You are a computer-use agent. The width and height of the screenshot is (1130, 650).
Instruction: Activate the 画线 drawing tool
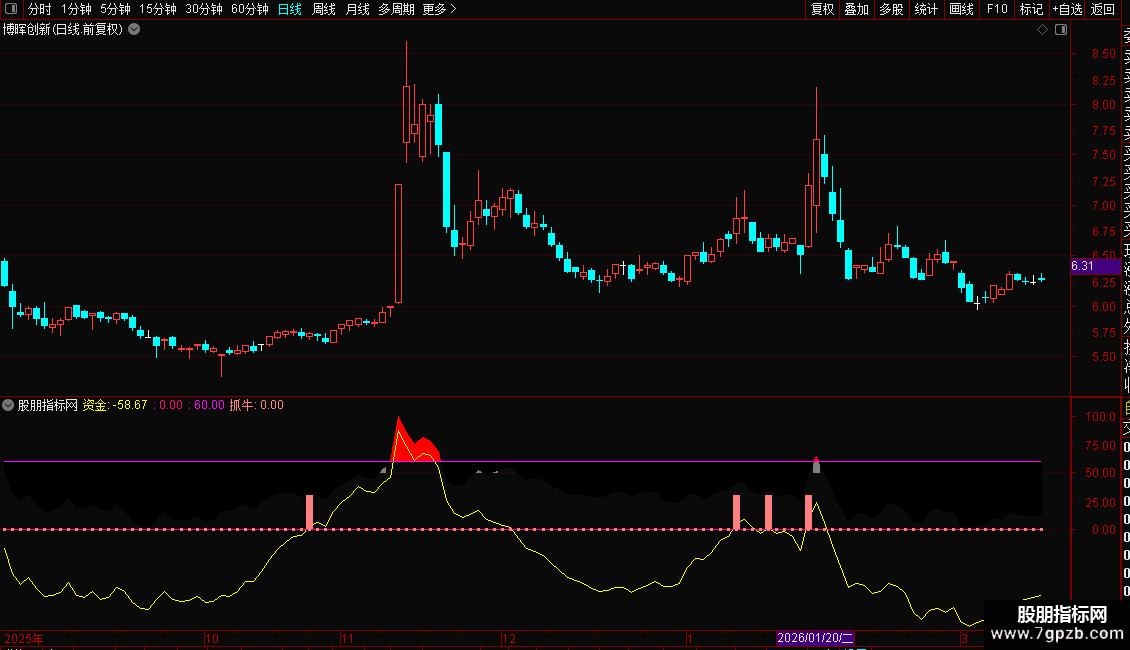click(x=961, y=9)
